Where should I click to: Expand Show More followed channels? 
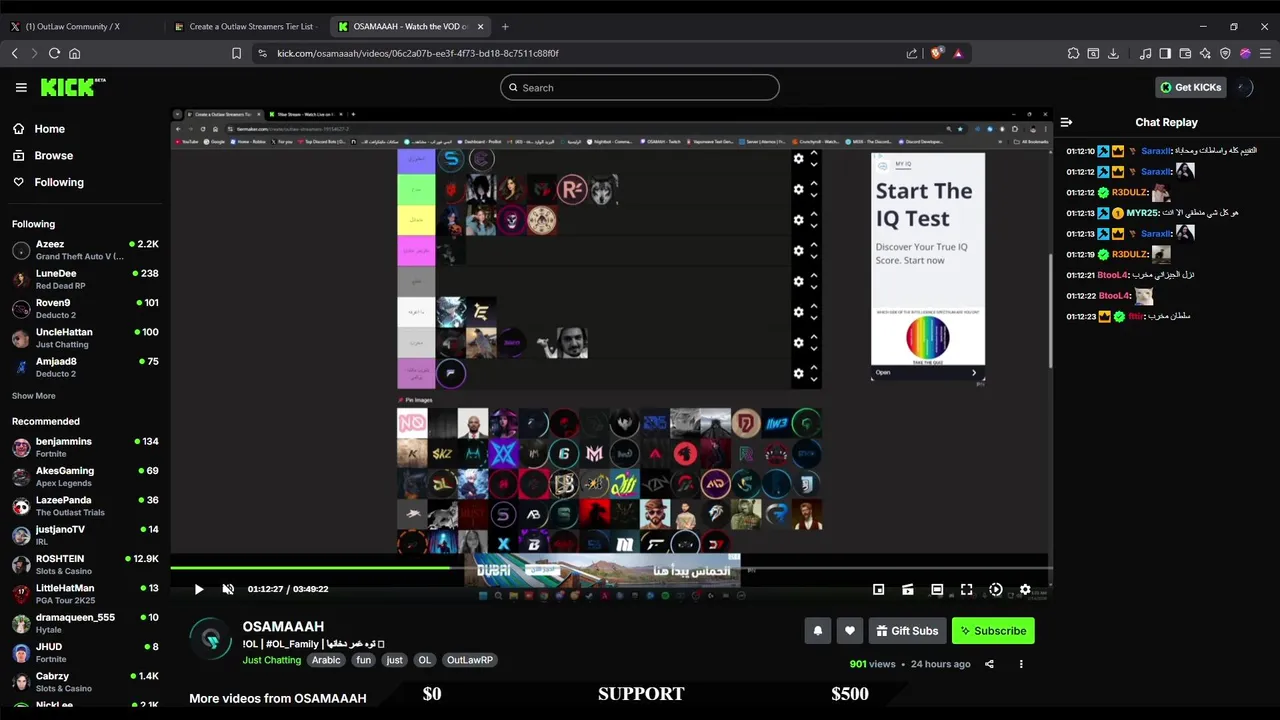[x=34, y=396]
